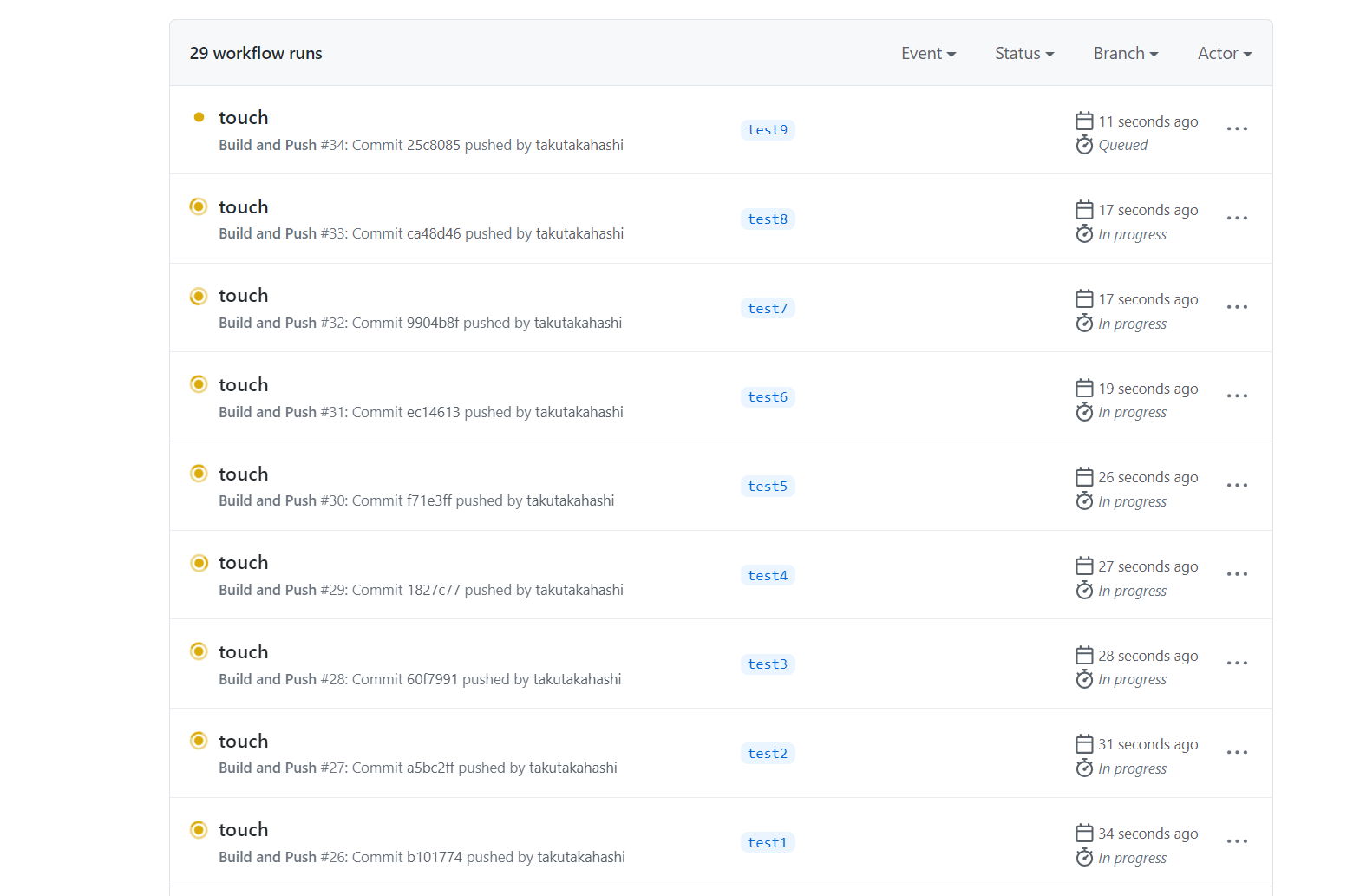Click the test3 branch label
Image resolution: width=1347 pixels, height=896 pixels.
tap(768, 664)
